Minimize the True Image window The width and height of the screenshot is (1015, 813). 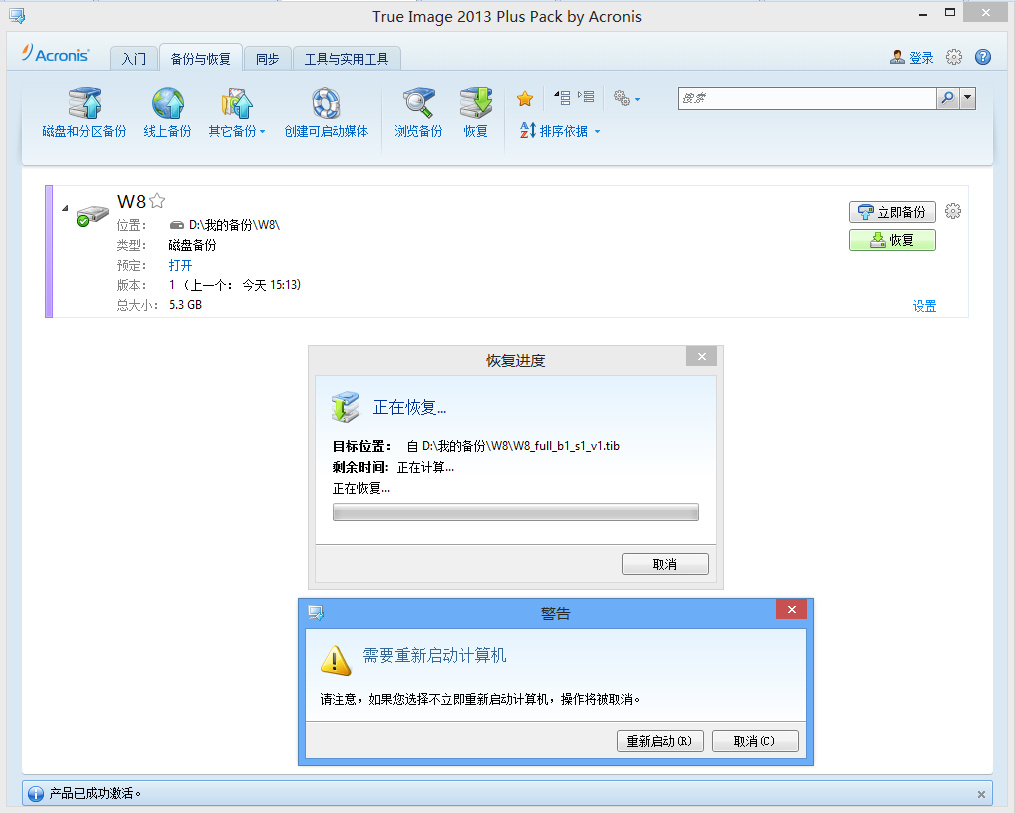click(923, 14)
